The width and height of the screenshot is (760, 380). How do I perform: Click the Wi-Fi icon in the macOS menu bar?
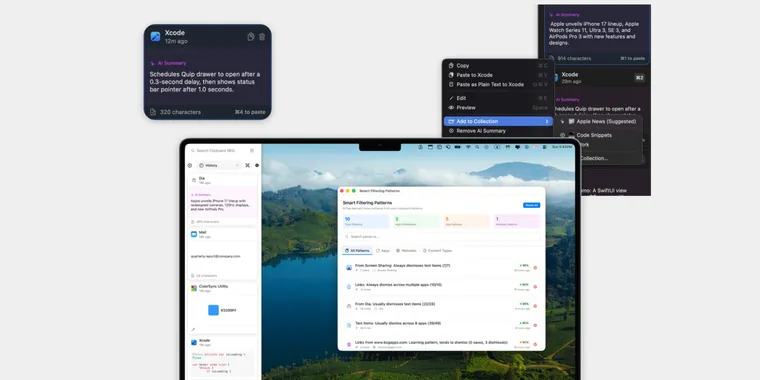point(468,147)
